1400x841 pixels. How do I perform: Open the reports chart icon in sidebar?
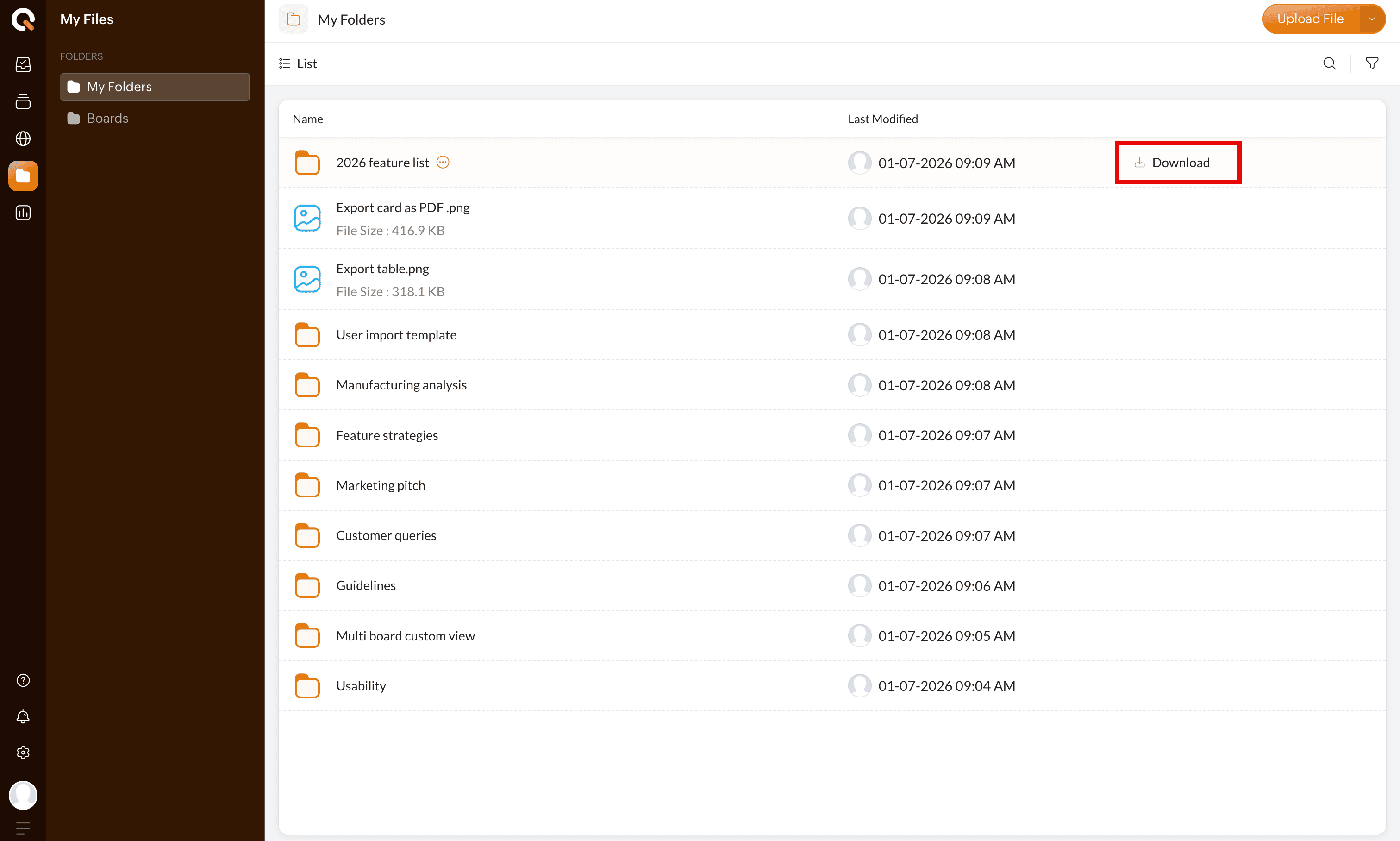pos(23,213)
